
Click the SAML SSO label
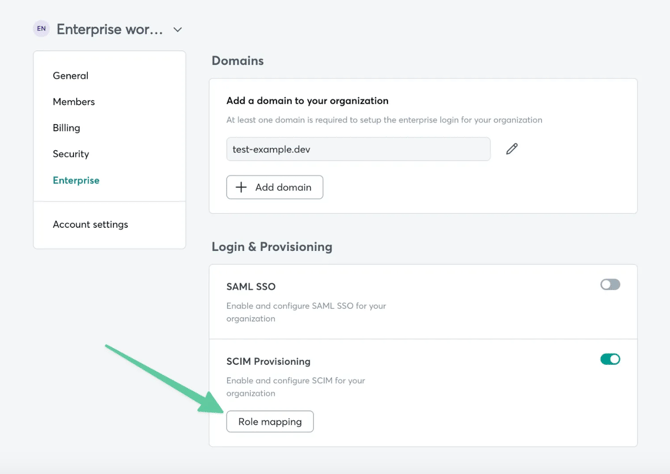click(x=251, y=287)
